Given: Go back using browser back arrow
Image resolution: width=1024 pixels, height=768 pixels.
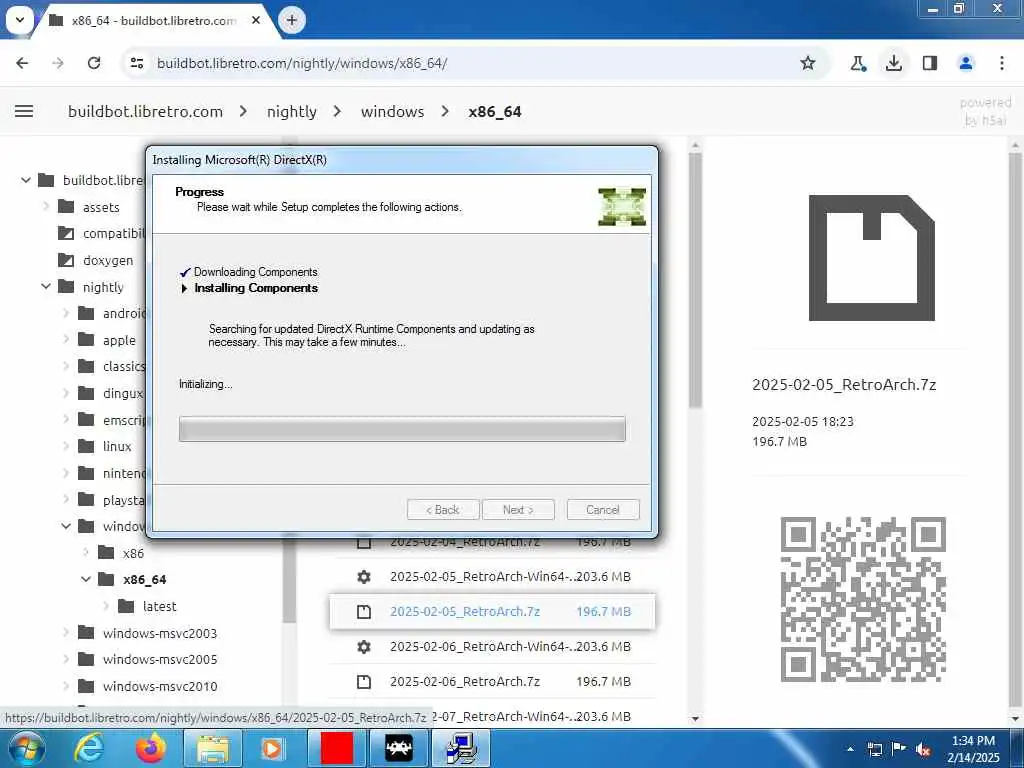Looking at the screenshot, I should click(22, 63).
